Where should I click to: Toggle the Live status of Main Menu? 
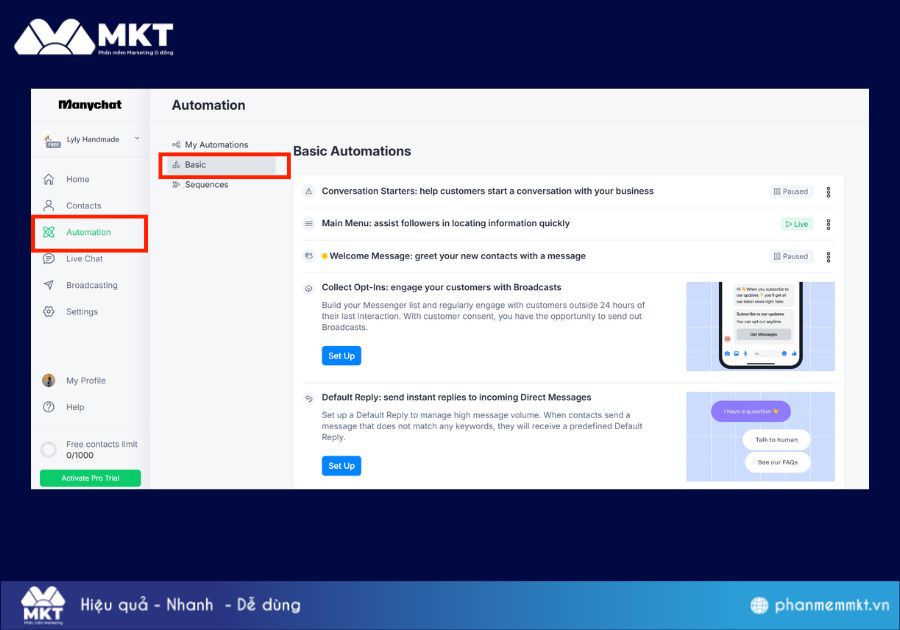tap(796, 224)
